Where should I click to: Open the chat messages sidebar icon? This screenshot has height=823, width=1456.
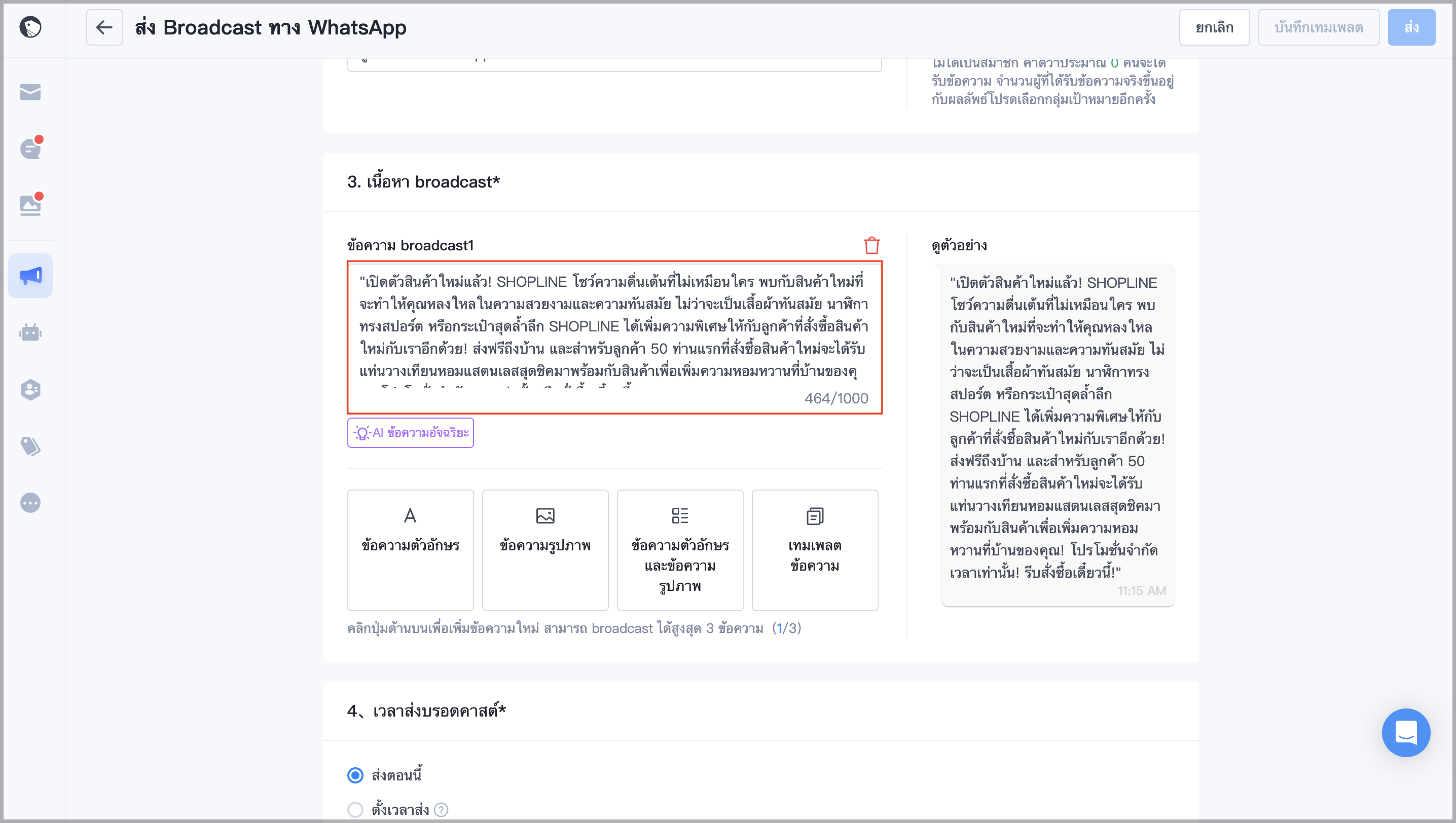pyautogui.click(x=30, y=148)
